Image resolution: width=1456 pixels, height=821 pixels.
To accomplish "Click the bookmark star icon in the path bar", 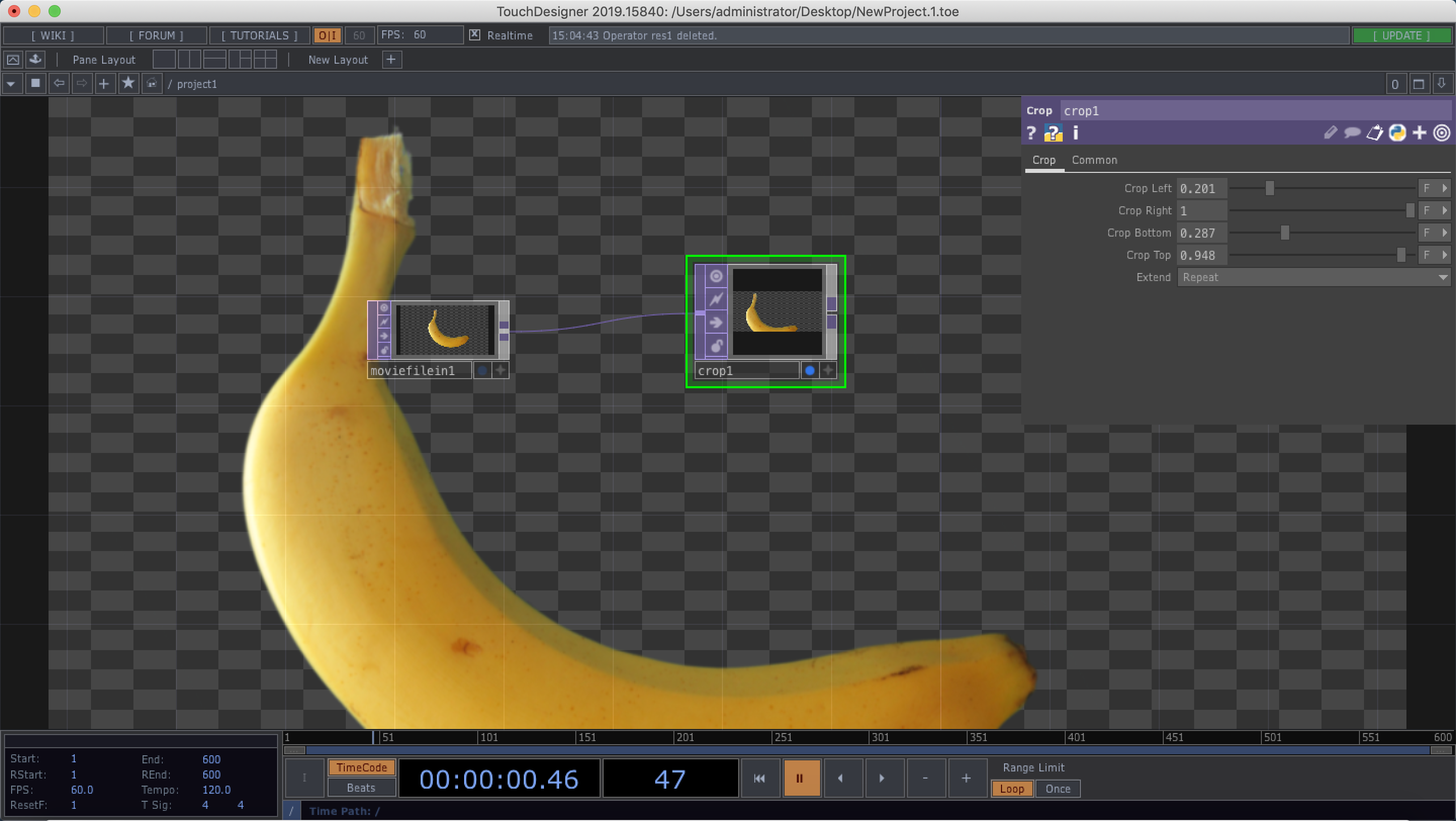I will point(128,83).
